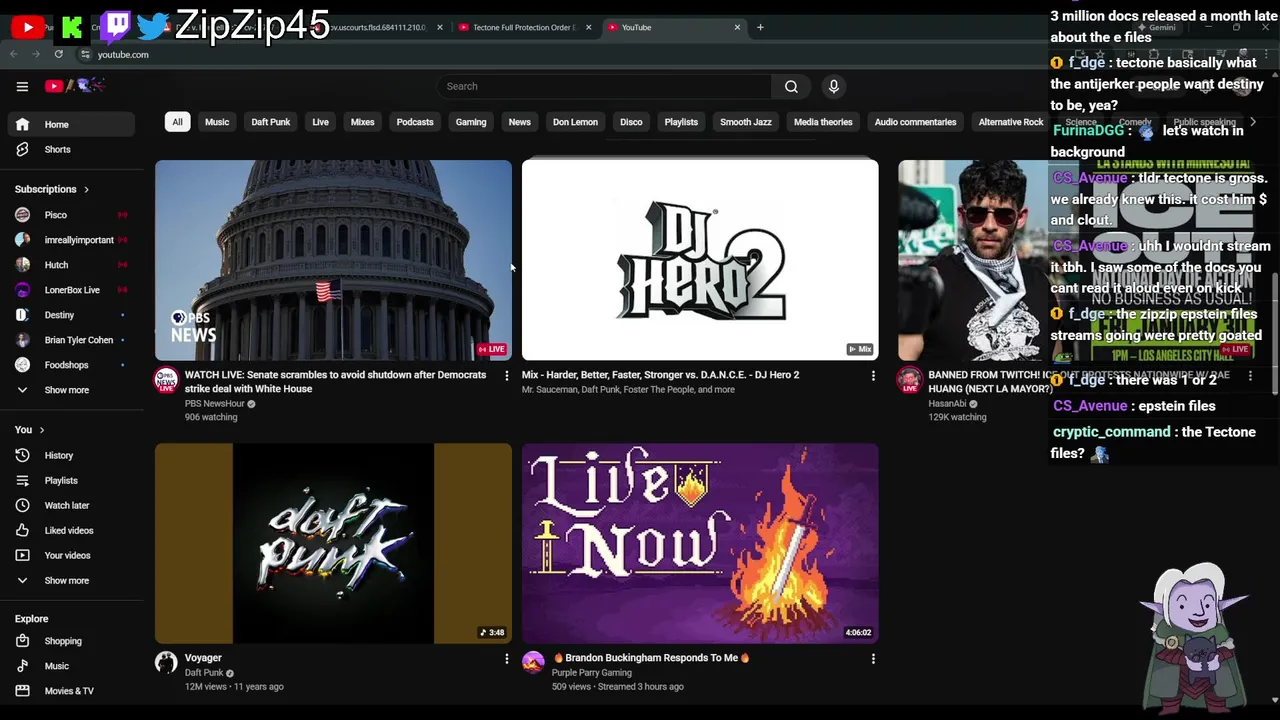1280x720 pixels.
Task: Open the Live Now campfire thumbnail
Action: pyautogui.click(x=700, y=543)
